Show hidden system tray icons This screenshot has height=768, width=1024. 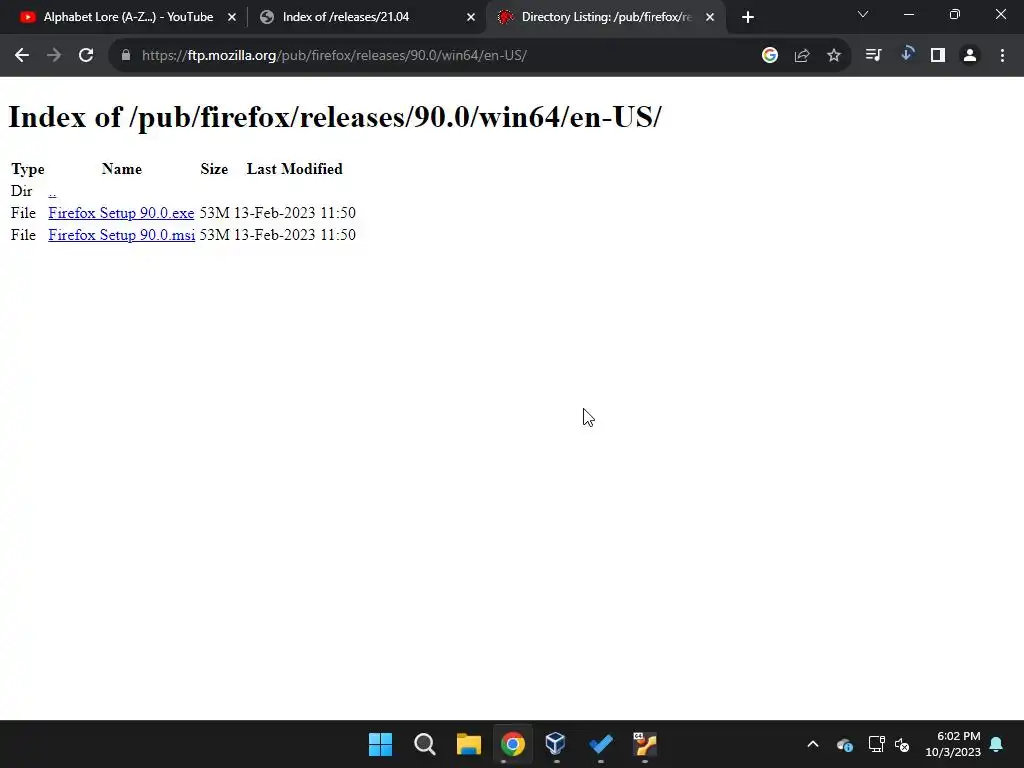tap(813, 744)
